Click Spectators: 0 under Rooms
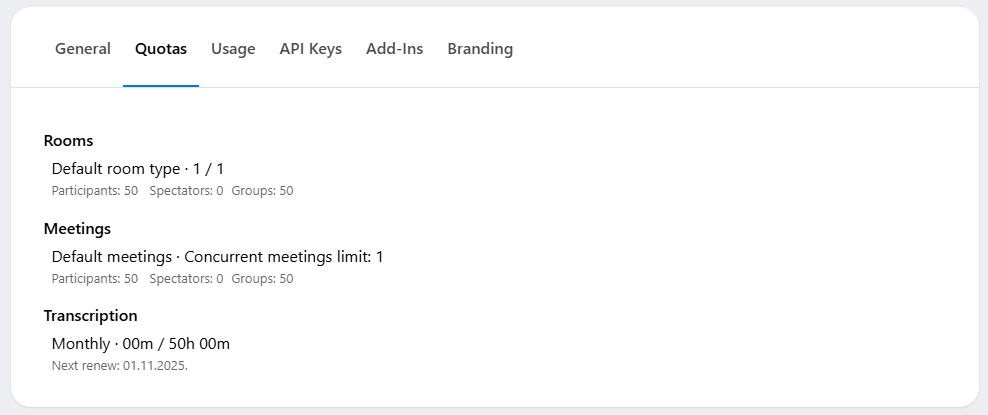 (186, 191)
